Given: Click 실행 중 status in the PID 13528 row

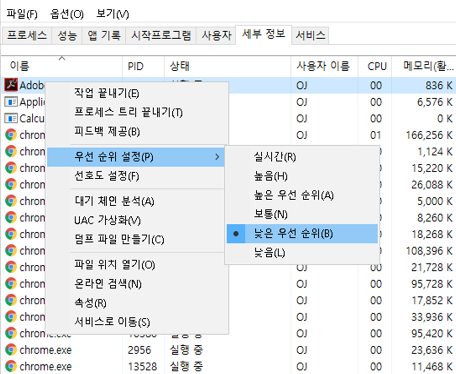Looking at the screenshot, I should [x=186, y=366].
